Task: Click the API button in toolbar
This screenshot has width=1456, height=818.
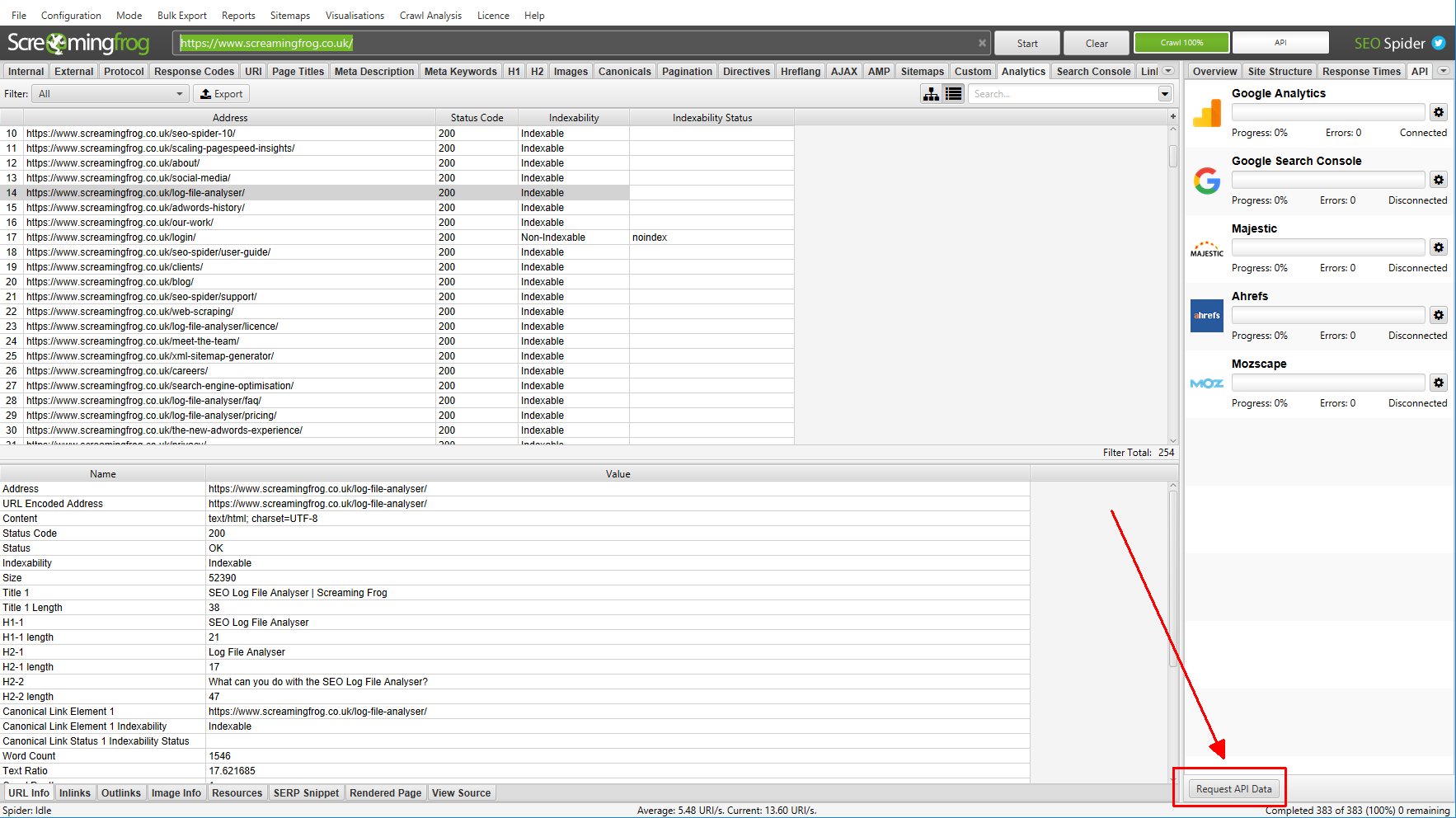Action: point(1280,43)
